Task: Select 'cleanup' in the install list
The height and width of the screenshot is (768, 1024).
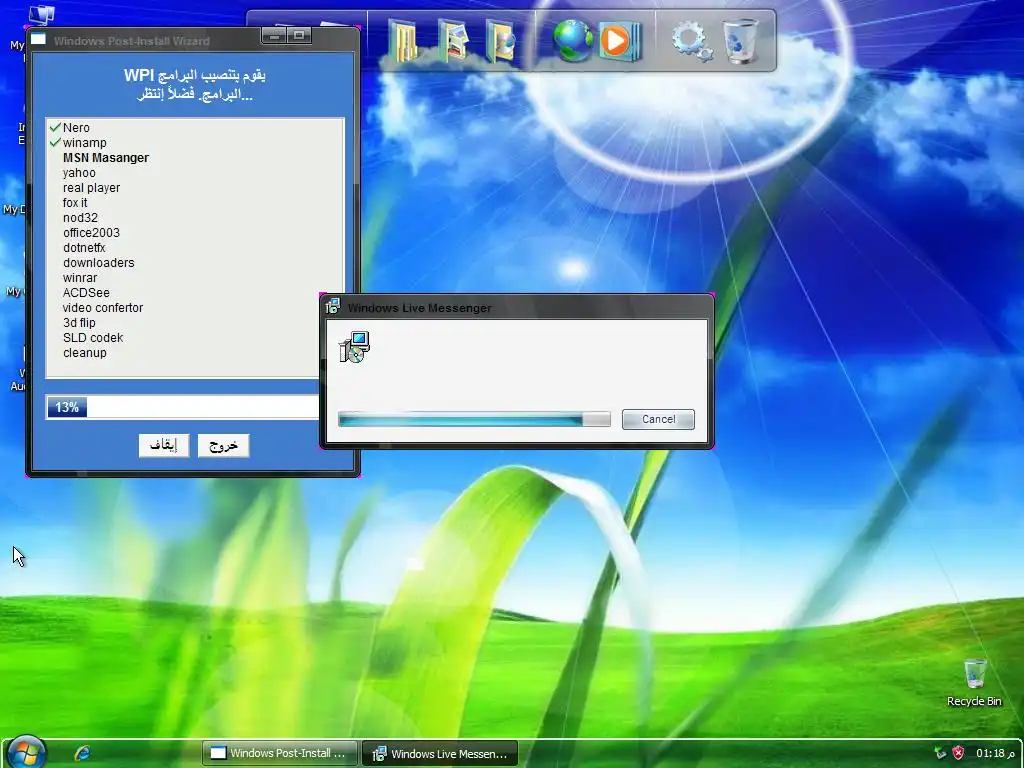Action: point(85,353)
